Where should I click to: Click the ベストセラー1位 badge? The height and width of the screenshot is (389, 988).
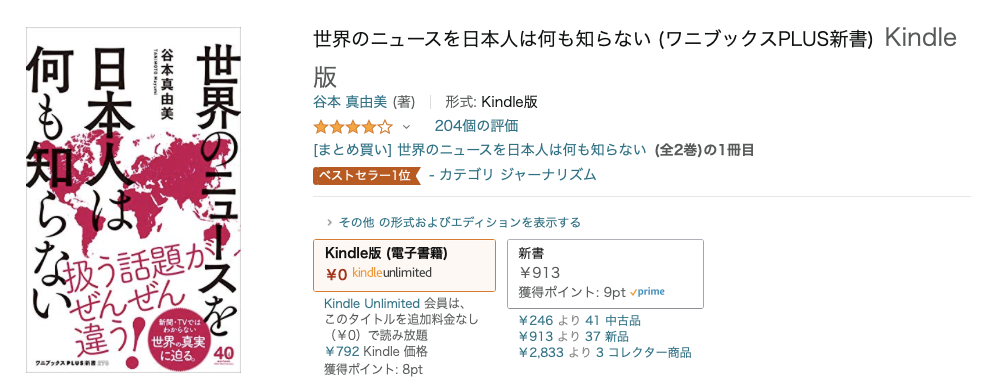366,175
